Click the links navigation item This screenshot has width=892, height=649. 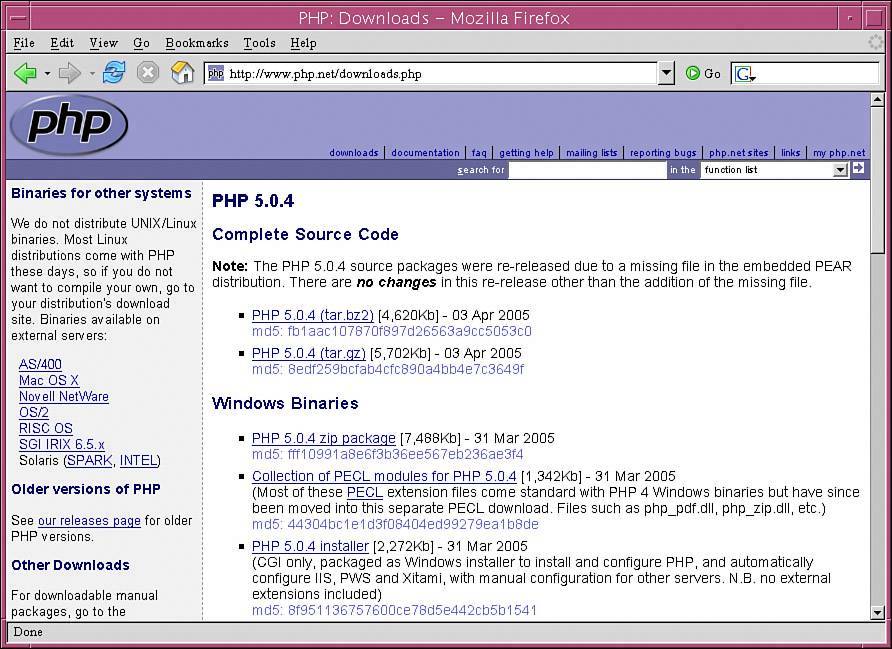point(790,152)
